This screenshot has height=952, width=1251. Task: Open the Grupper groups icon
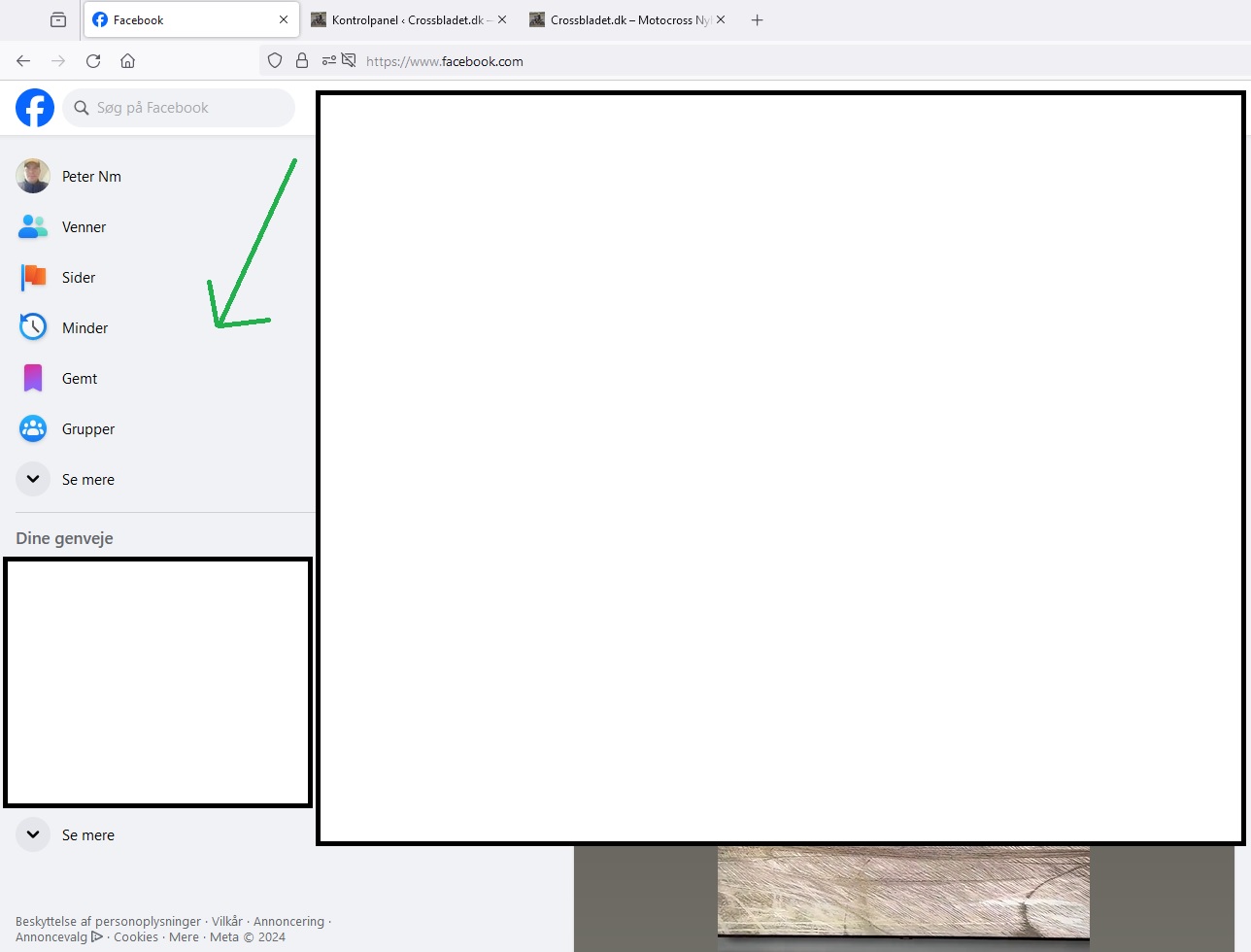point(33,428)
